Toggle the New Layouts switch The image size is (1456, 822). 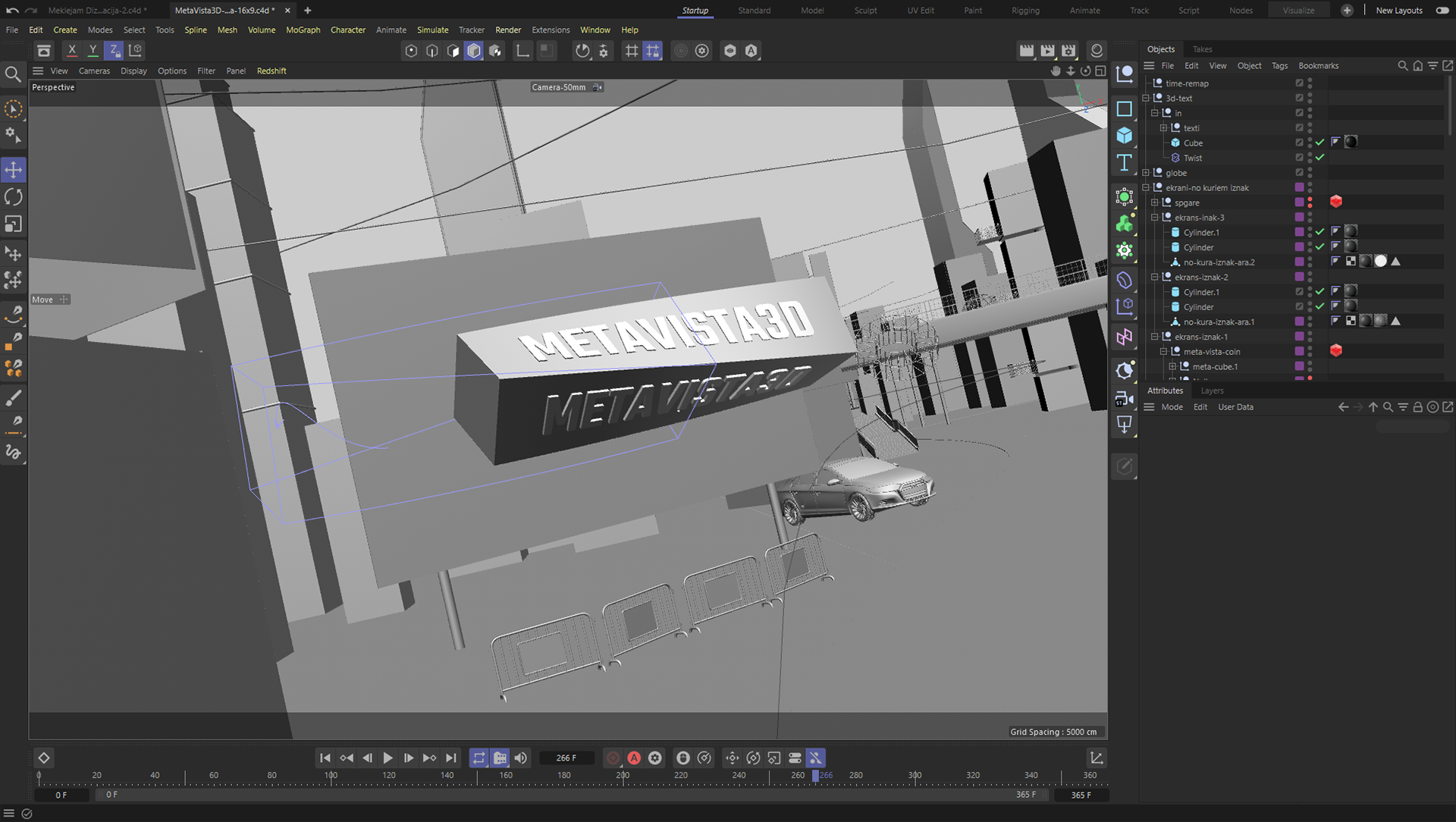pos(1442,11)
